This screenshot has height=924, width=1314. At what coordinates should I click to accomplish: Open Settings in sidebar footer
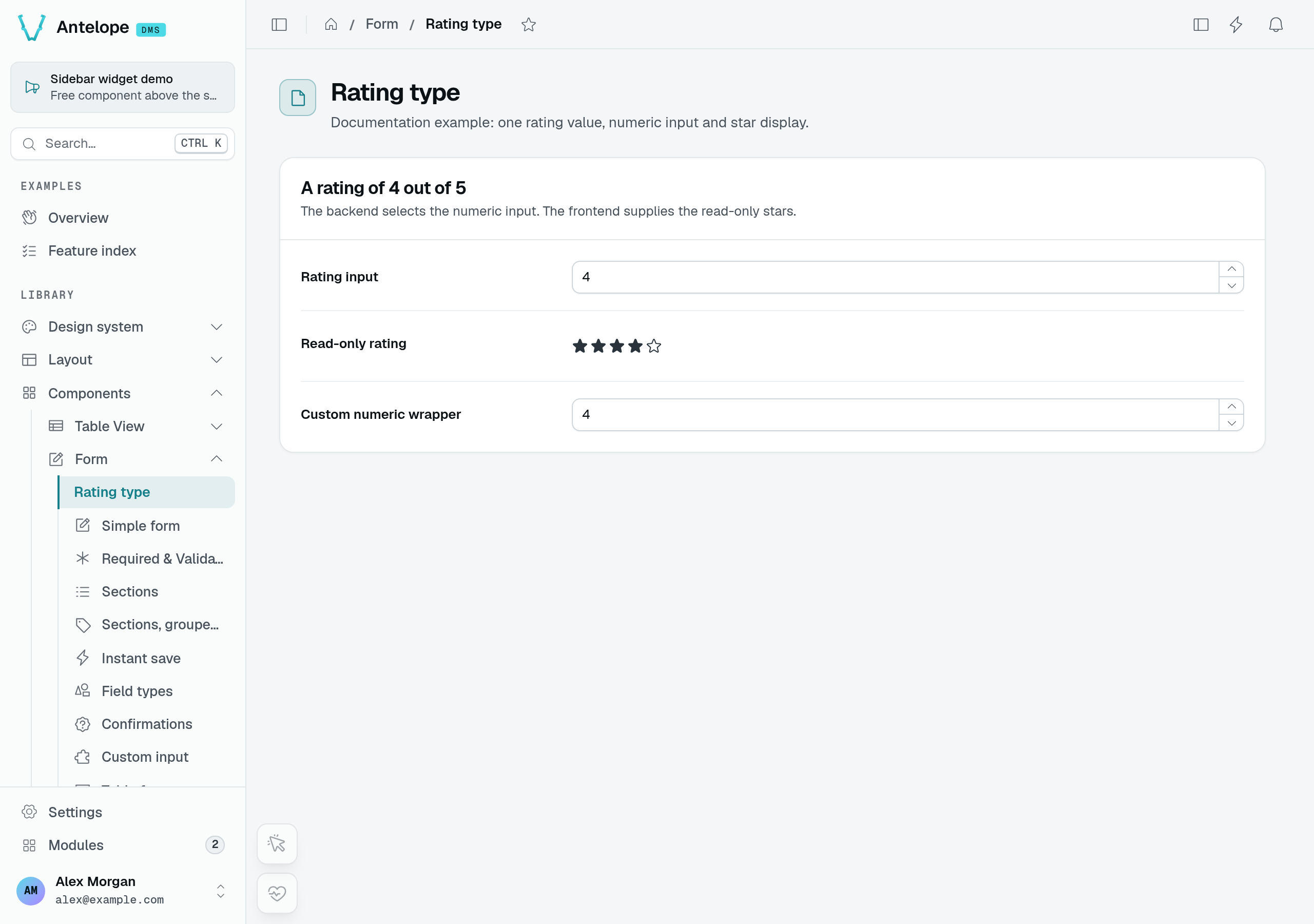point(123,812)
